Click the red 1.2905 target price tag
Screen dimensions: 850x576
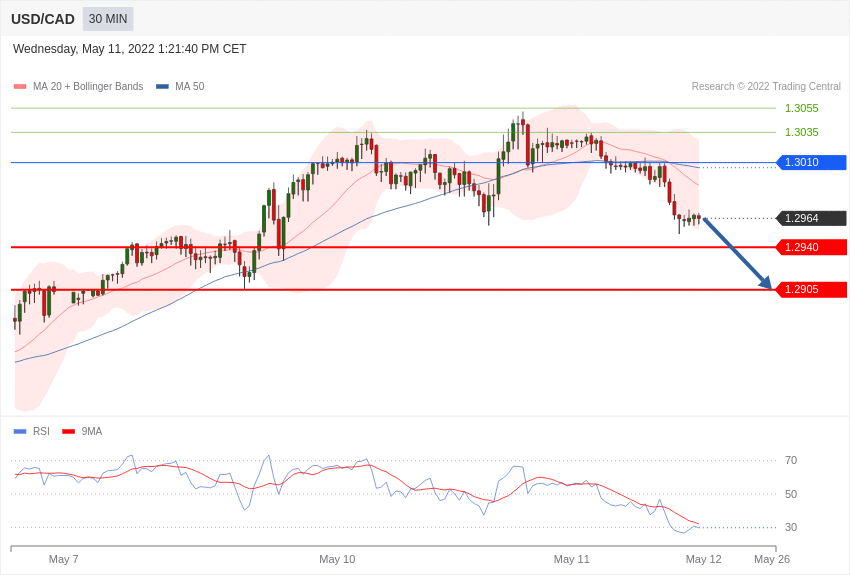click(x=812, y=289)
